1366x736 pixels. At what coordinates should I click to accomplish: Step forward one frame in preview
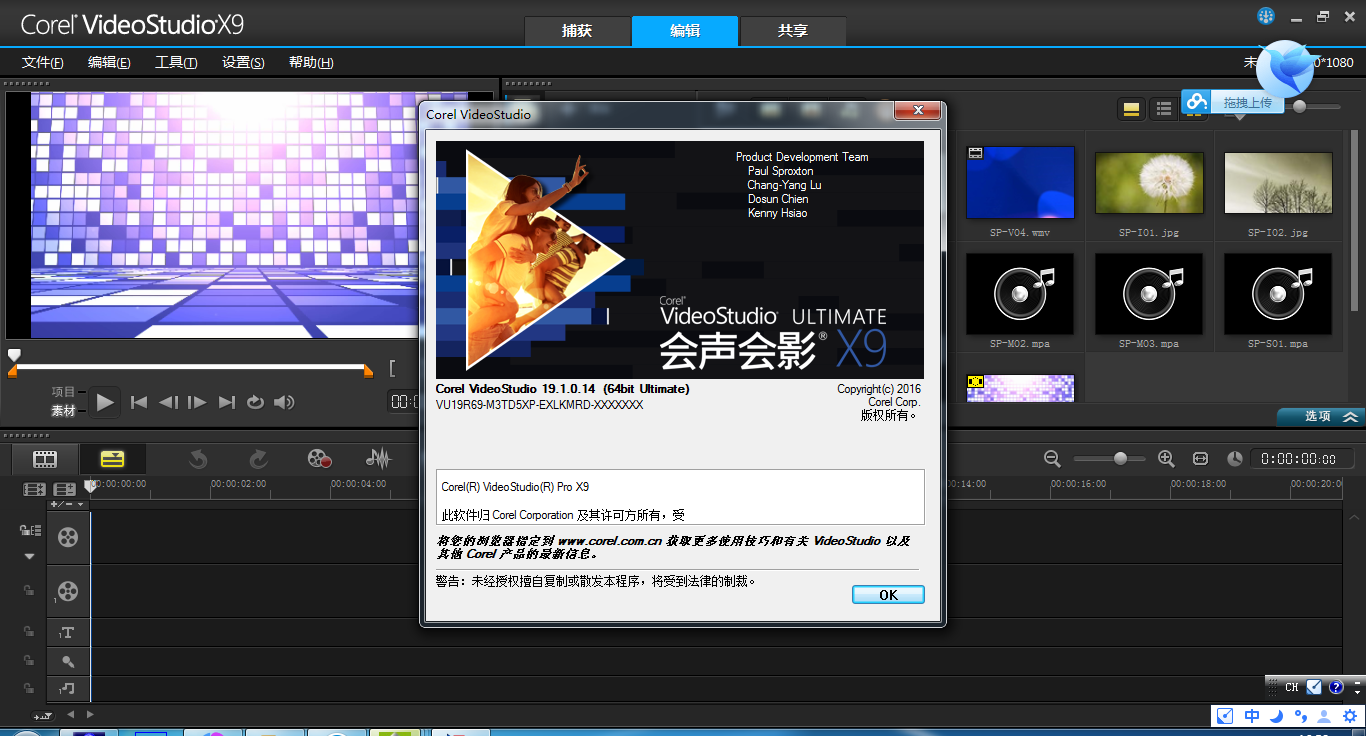pos(197,402)
